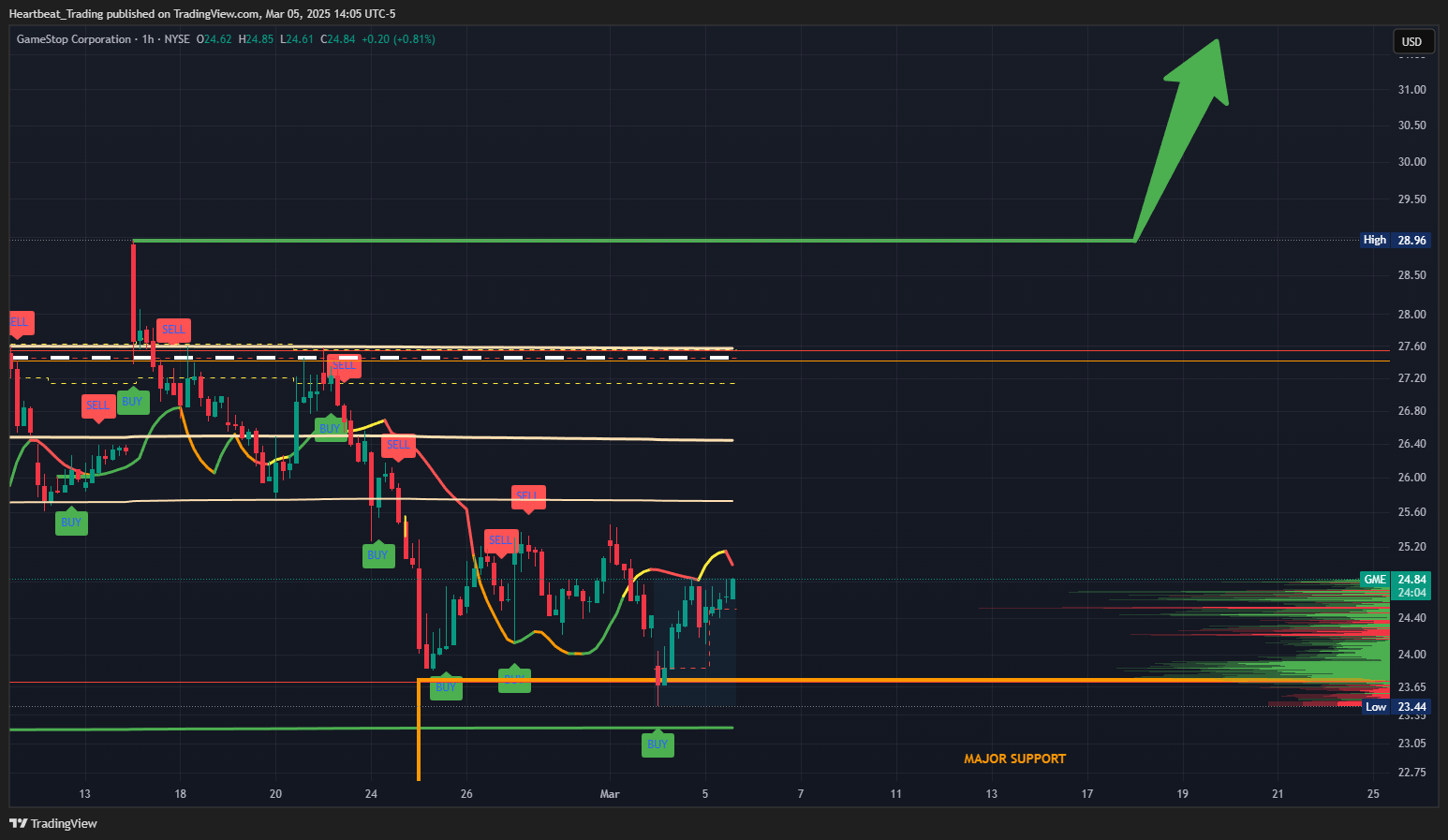Click the 24.00 price axis label
This screenshot has width=1448, height=840.
(1411, 655)
